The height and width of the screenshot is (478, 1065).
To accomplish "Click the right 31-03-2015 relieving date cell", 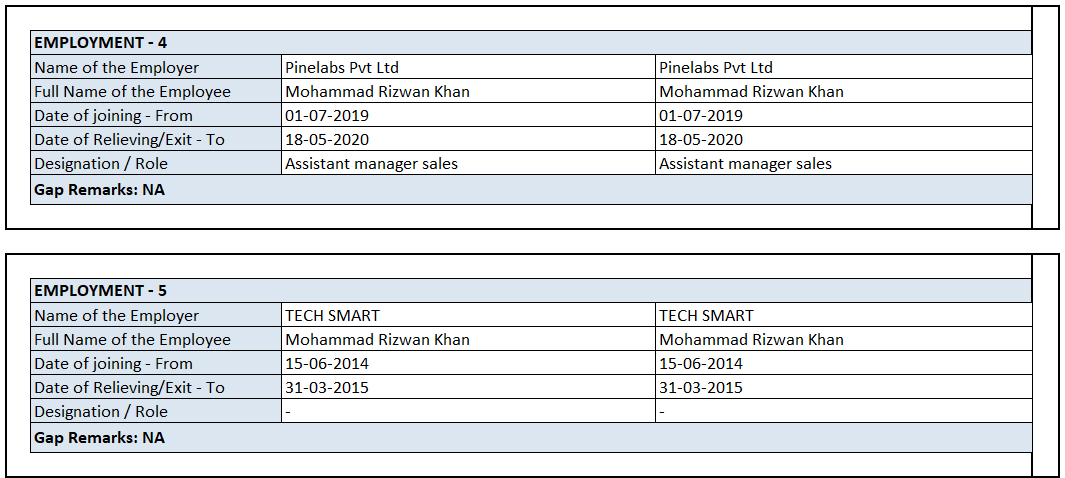I will (701, 388).
